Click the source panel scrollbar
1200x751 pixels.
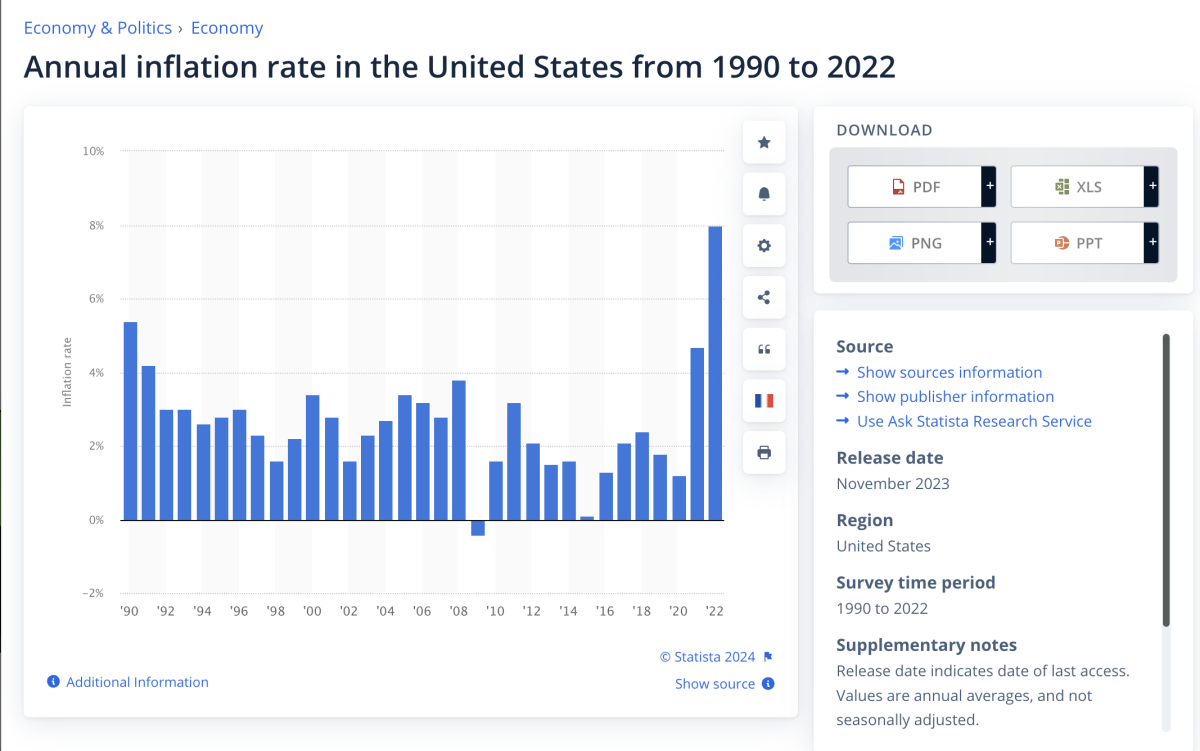point(1166,480)
